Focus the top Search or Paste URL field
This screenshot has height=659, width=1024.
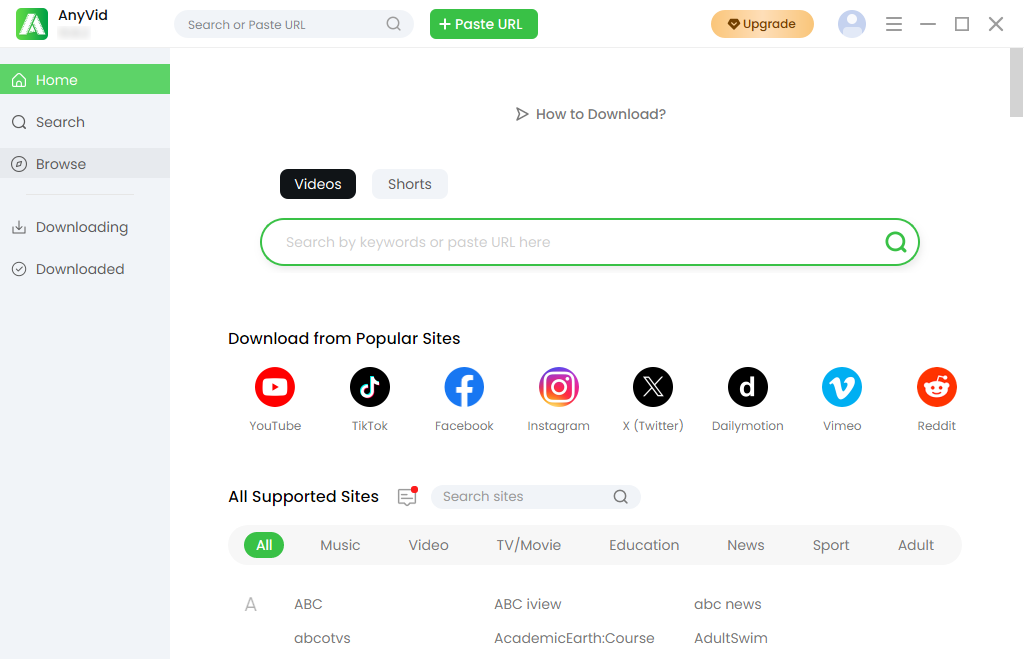pos(294,24)
